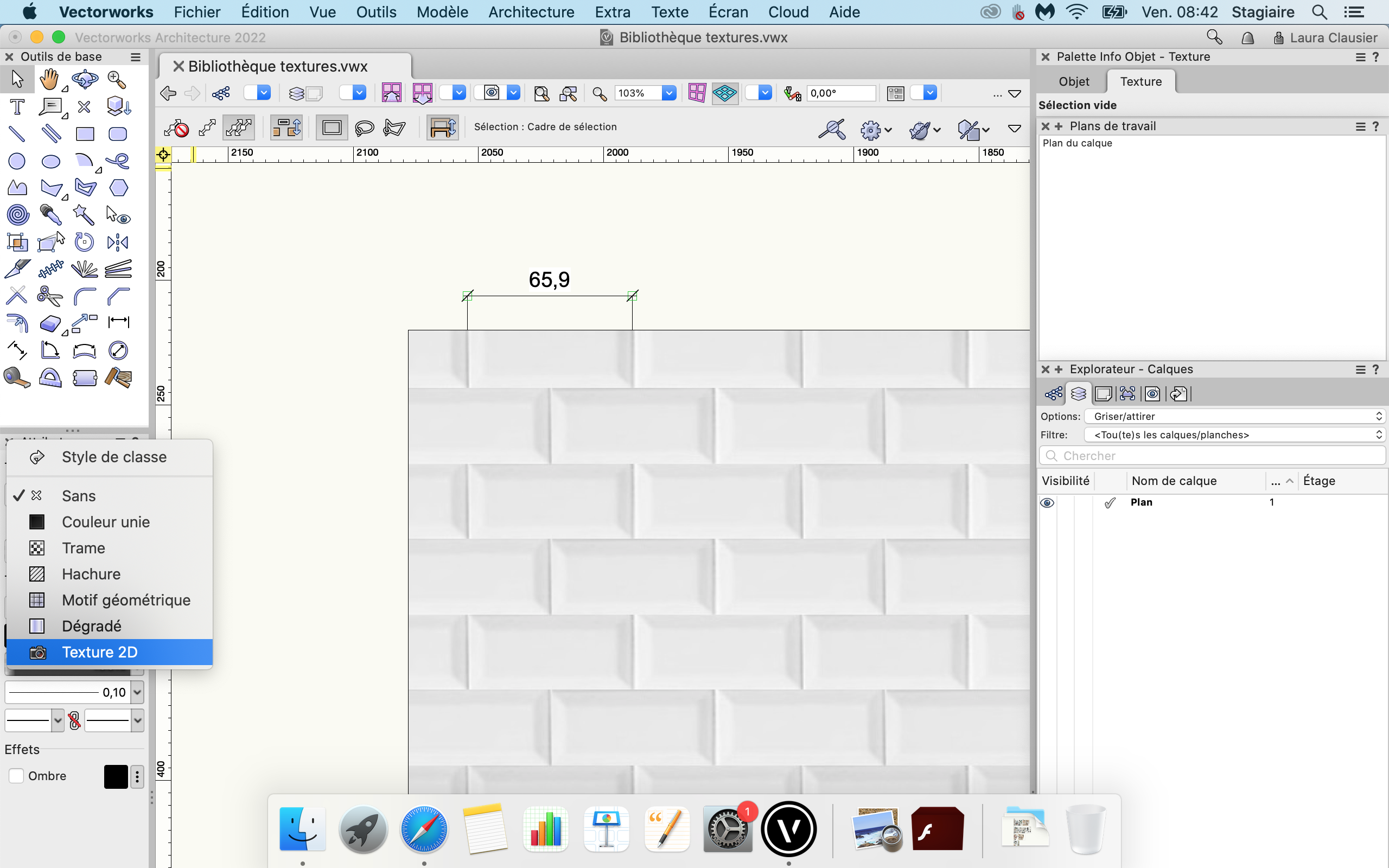Enable the Ombre checkbox in Effets
This screenshot has width=1389, height=868.
16,775
